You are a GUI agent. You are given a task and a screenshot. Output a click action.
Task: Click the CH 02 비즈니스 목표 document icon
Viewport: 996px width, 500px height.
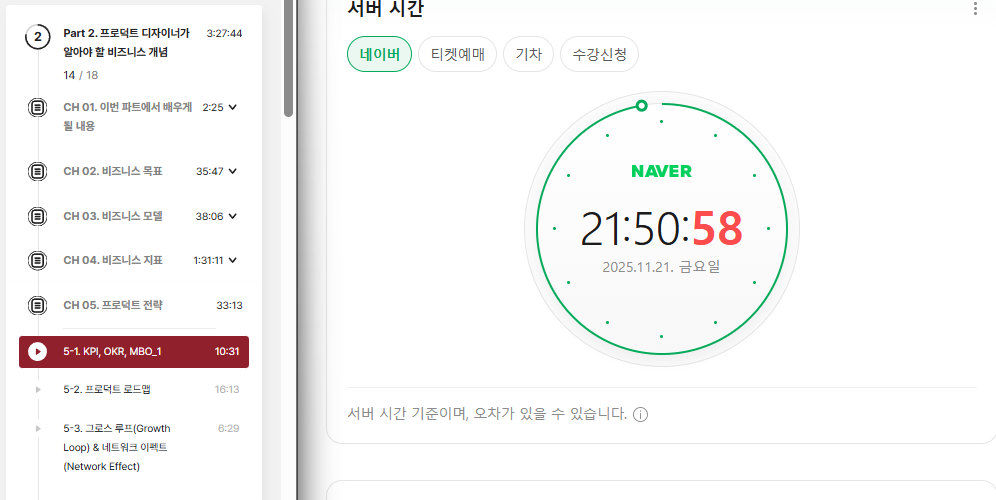[x=37, y=171]
